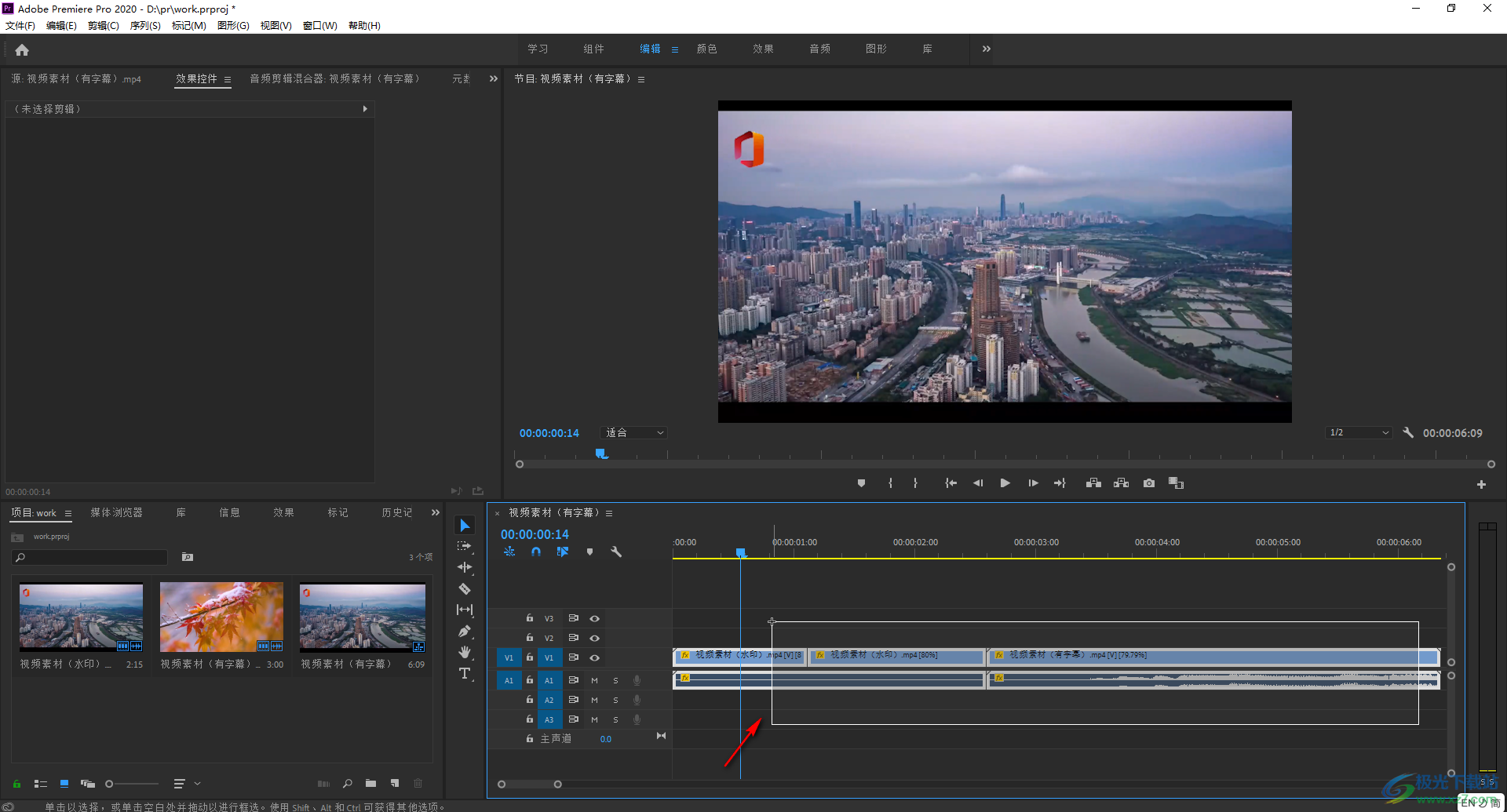Click the Home icon
Screen dimensions: 1507x812
click(22, 50)
